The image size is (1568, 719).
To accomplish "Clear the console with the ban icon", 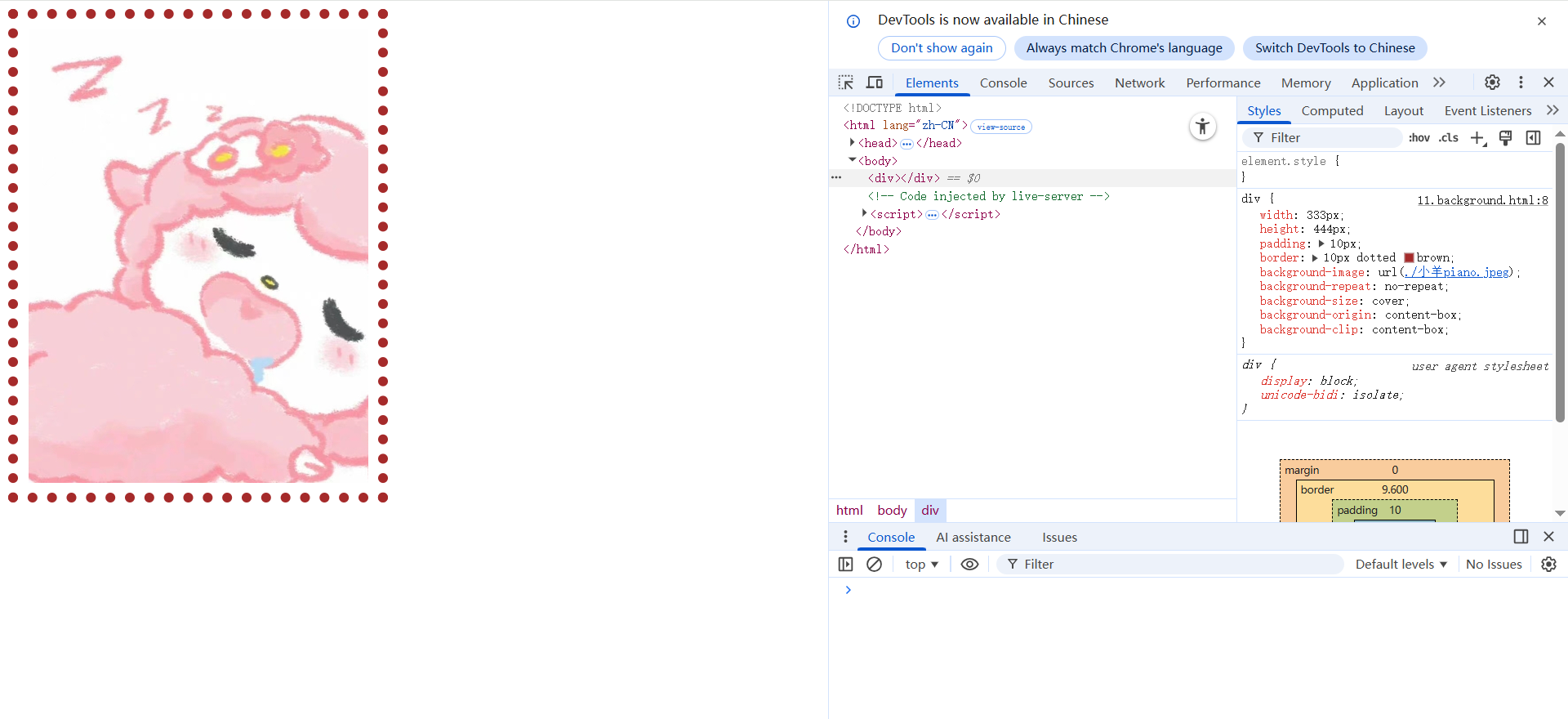I will [874, 565].
